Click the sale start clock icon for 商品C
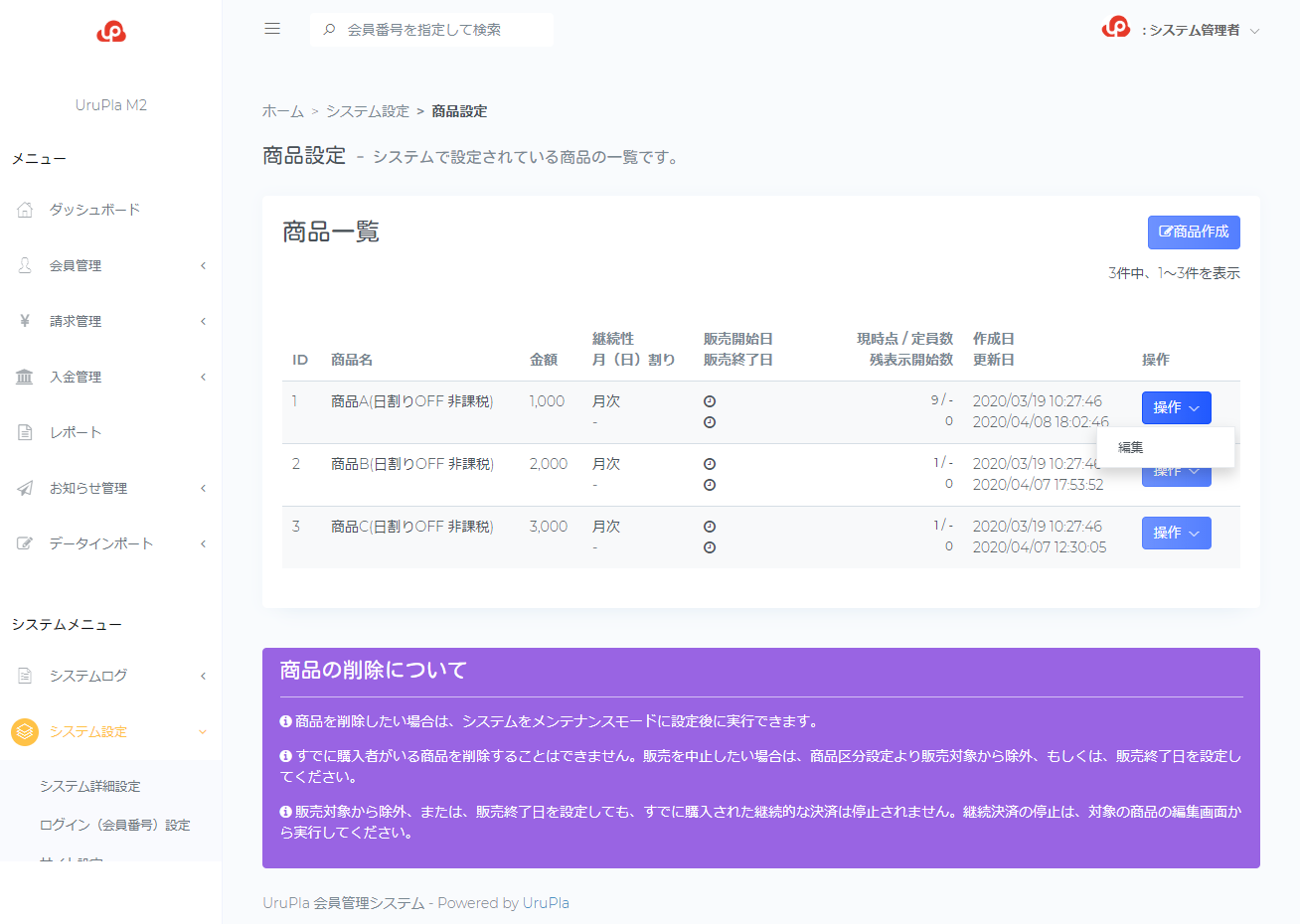The image size is (1300, 924). coord(710,527)
